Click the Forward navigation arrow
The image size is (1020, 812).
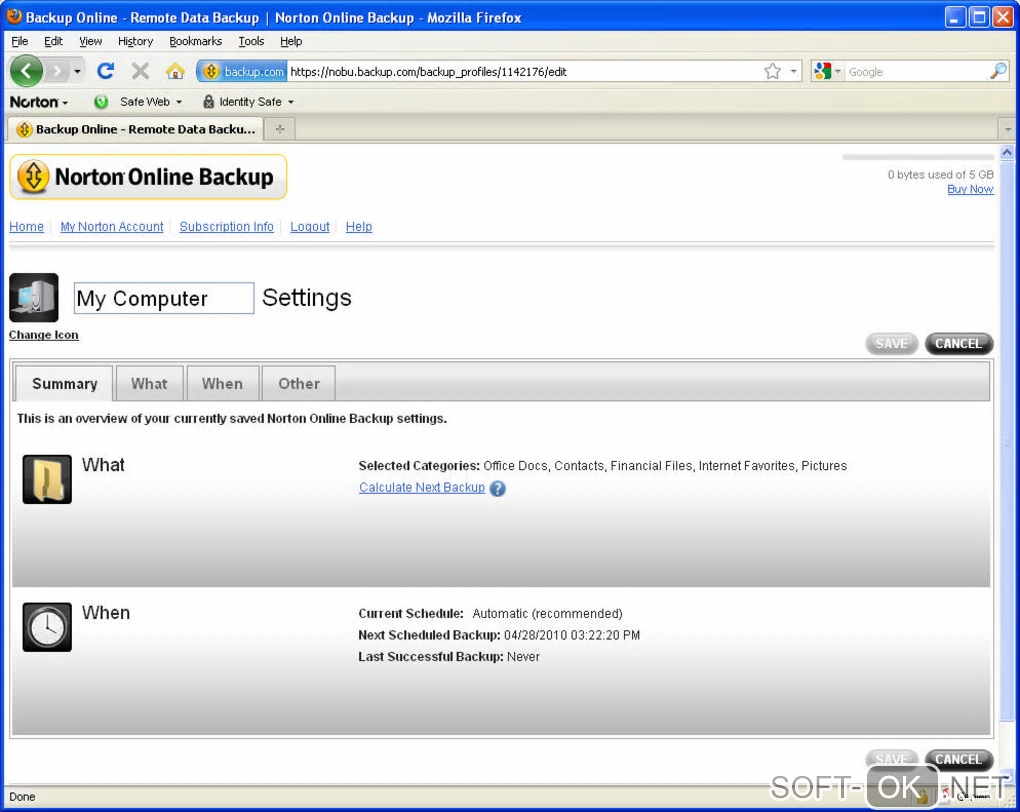(x=58, y=71)
